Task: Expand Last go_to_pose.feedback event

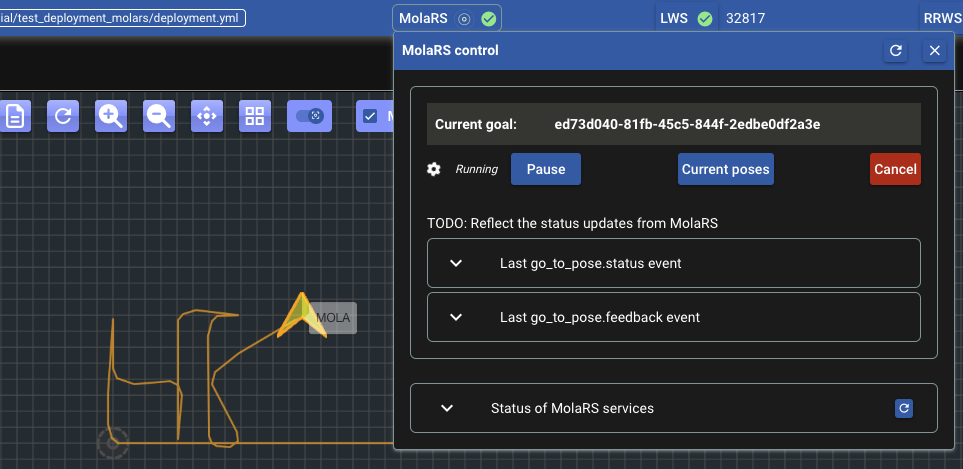Action: [456, 317]
